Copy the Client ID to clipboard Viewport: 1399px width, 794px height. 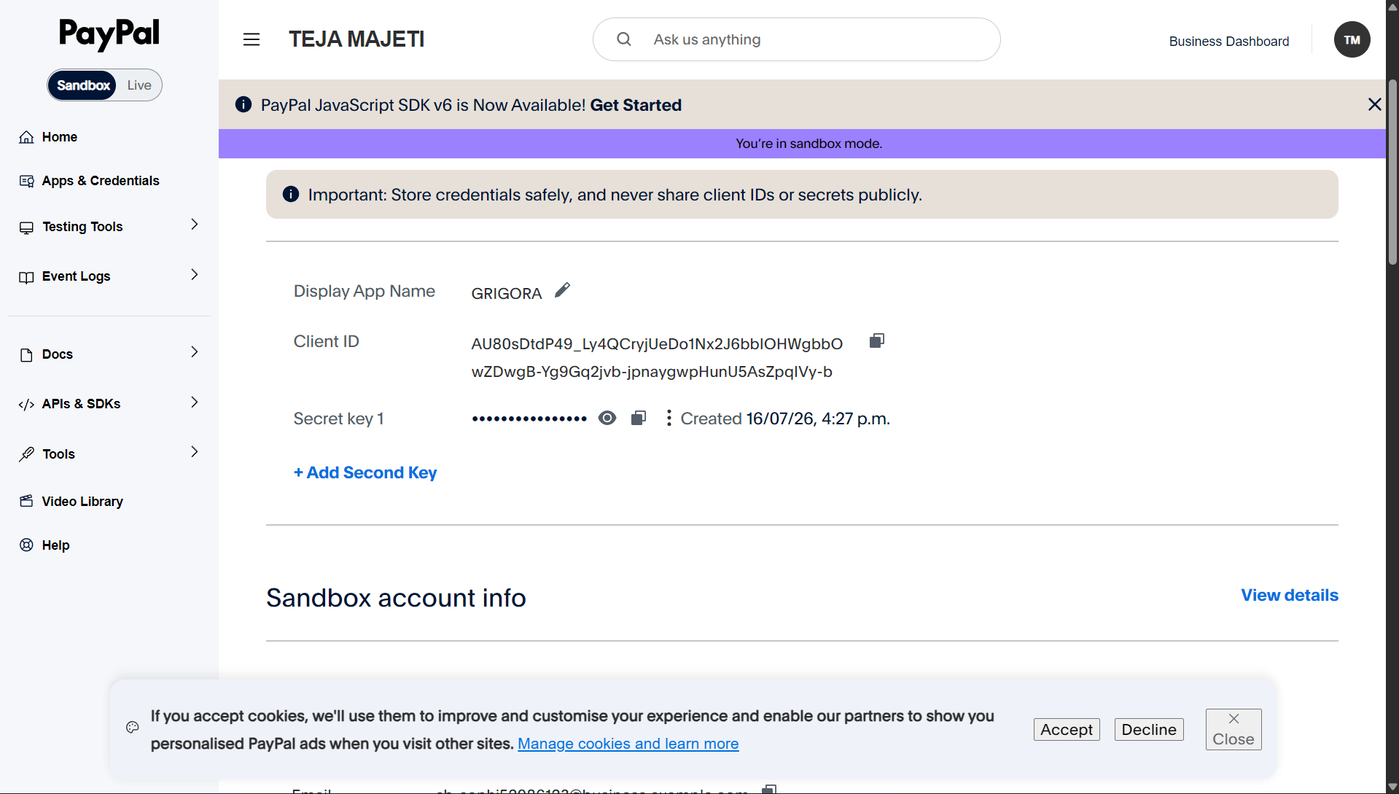[877, 341]
